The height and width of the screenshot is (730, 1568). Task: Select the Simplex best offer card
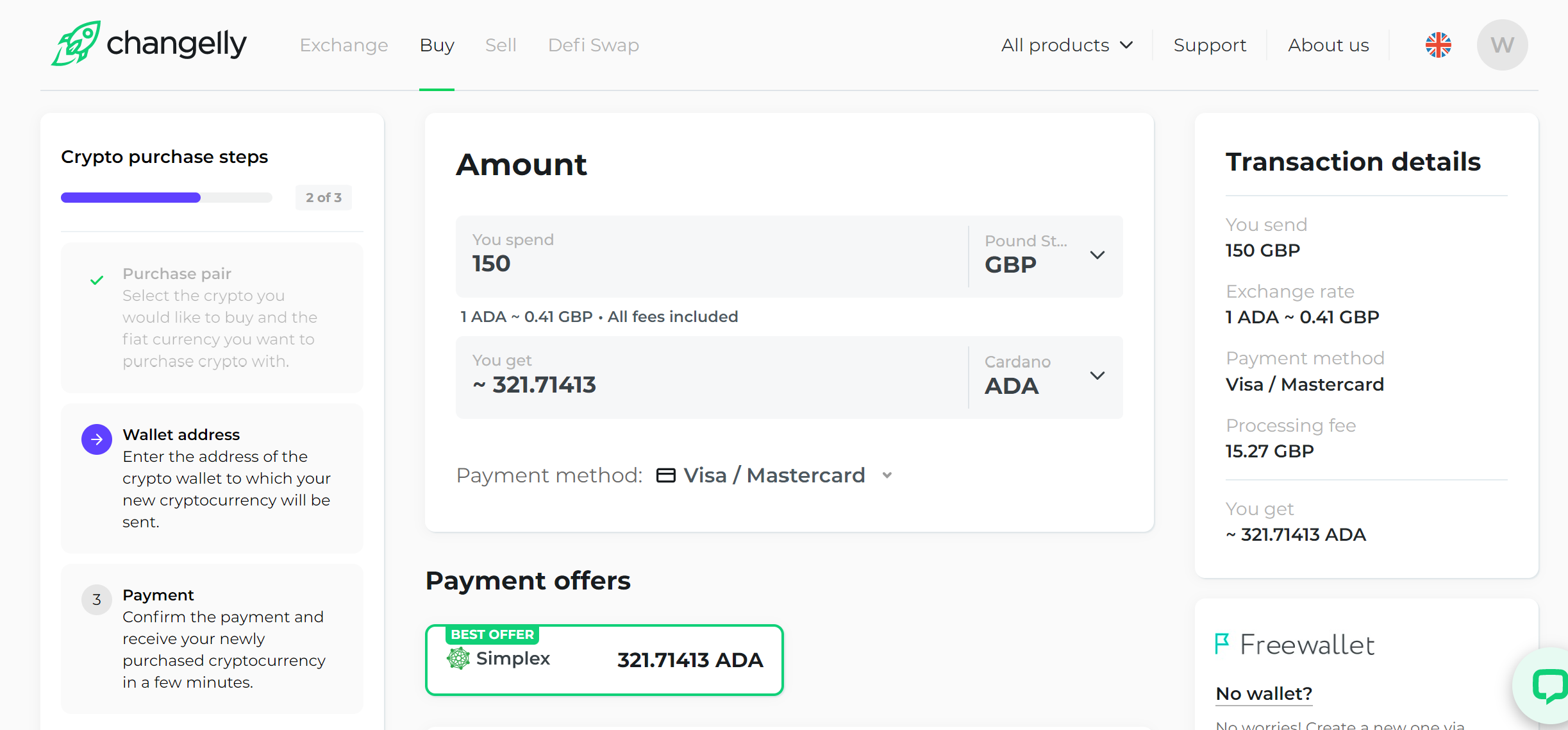point(605,659)
